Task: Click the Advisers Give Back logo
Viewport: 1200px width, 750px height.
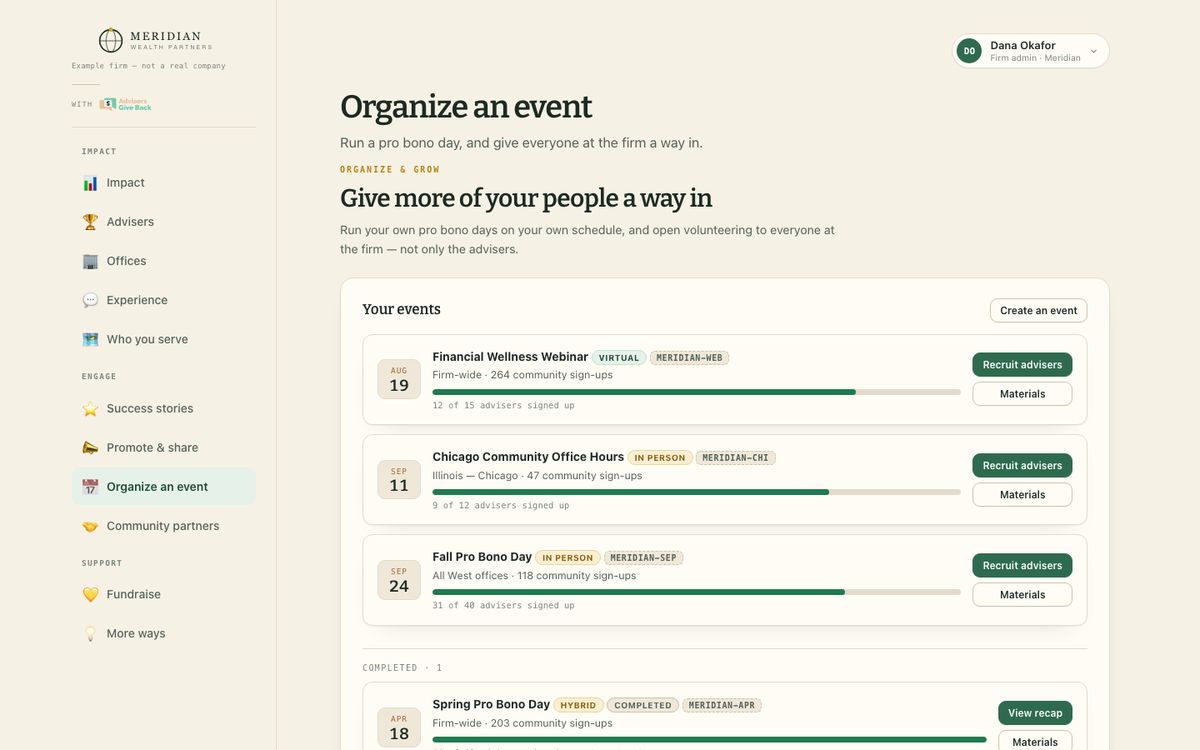Action: (x=125, y=104)
